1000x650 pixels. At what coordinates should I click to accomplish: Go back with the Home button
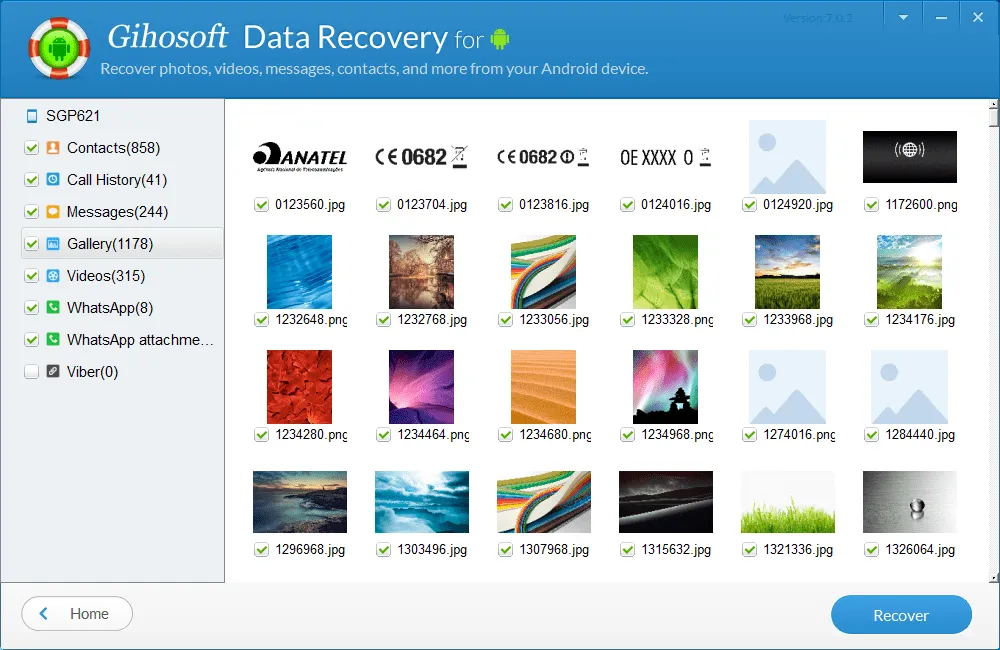click(x=77, y=614)
